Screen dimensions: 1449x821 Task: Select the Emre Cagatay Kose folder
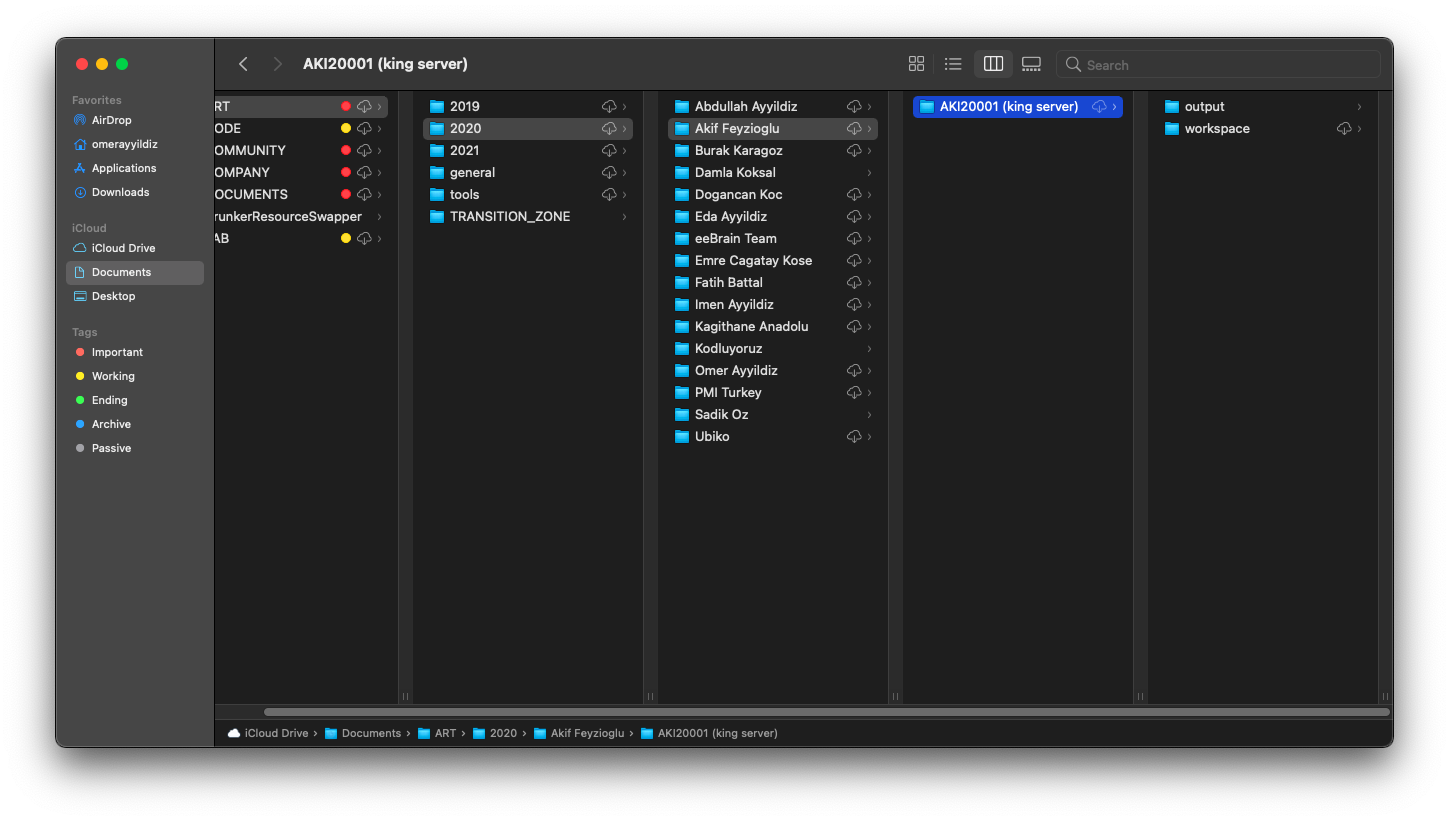click(x=773, y=260)
